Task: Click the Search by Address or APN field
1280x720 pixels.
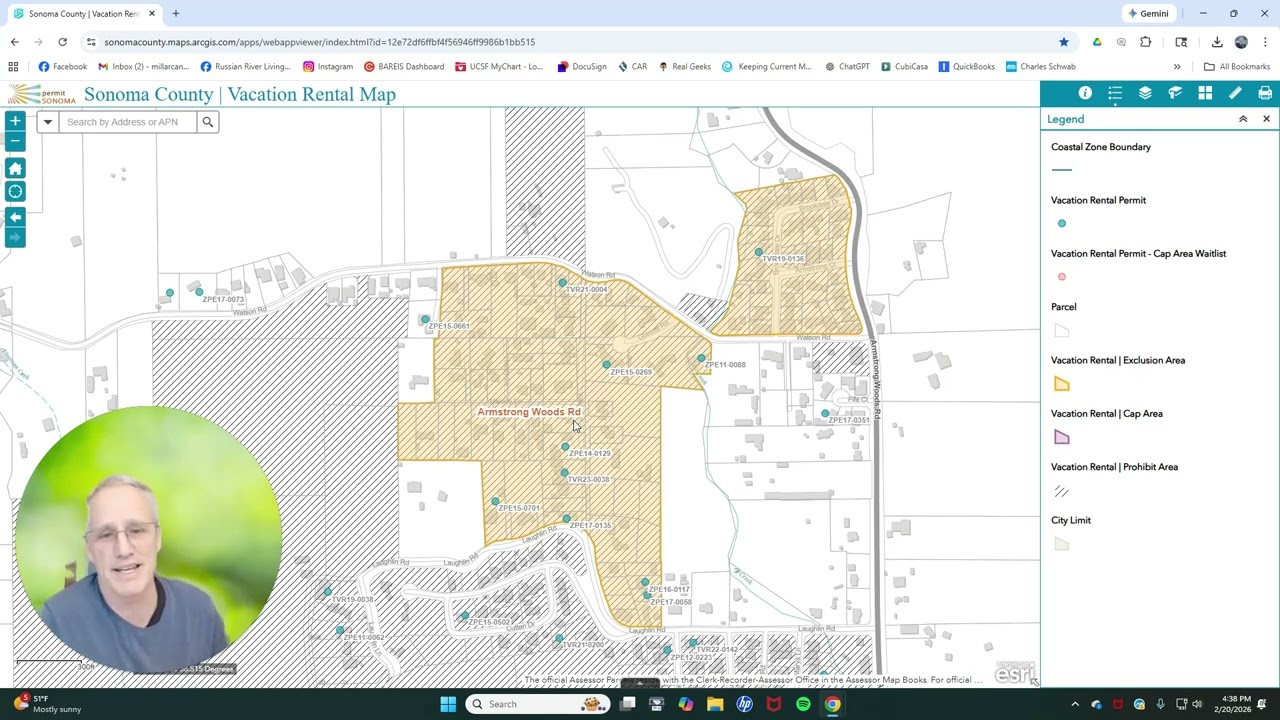Action: pos(127,122)
